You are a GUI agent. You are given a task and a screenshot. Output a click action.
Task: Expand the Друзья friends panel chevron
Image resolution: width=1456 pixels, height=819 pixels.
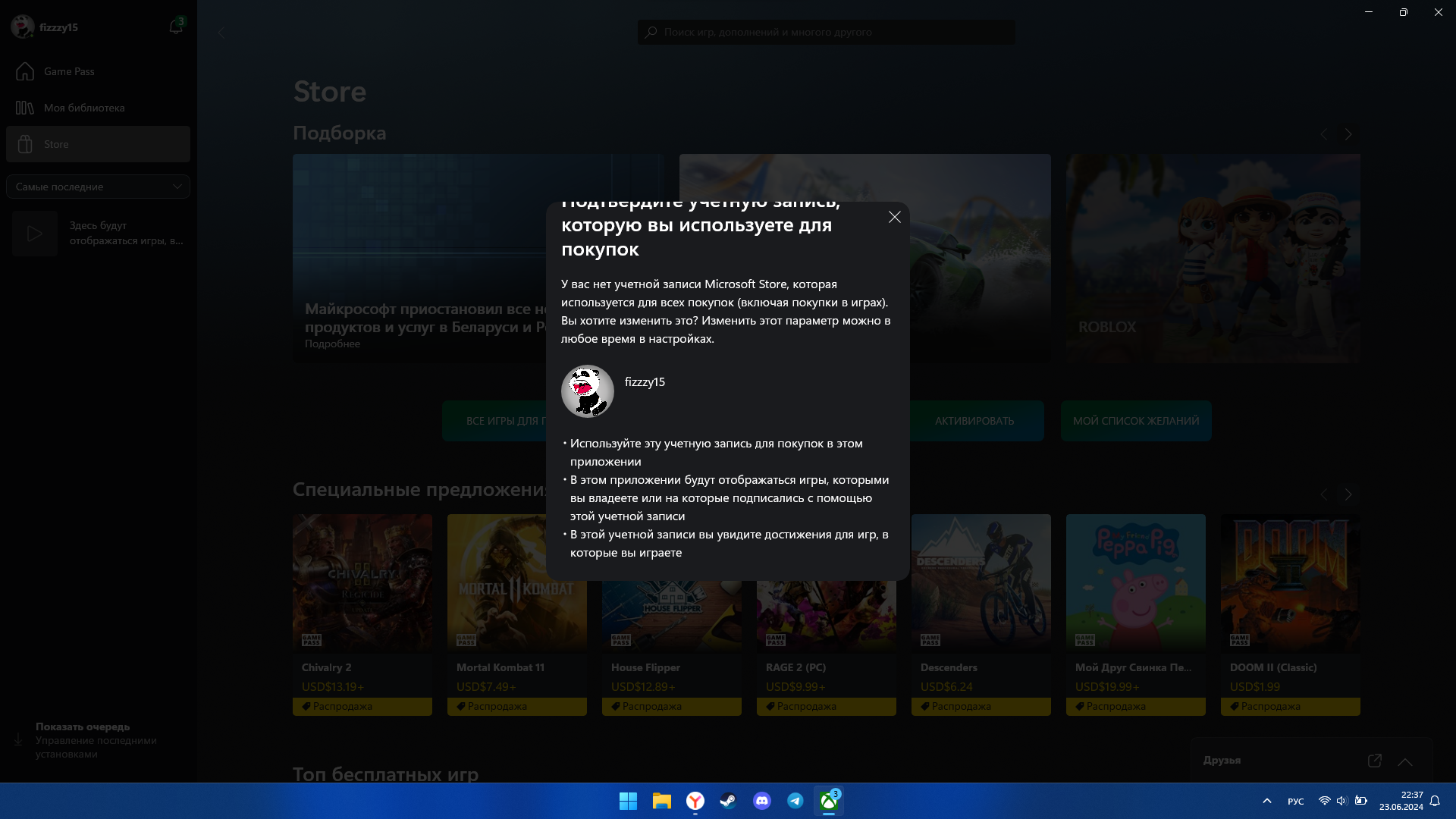click(1404, 761)
